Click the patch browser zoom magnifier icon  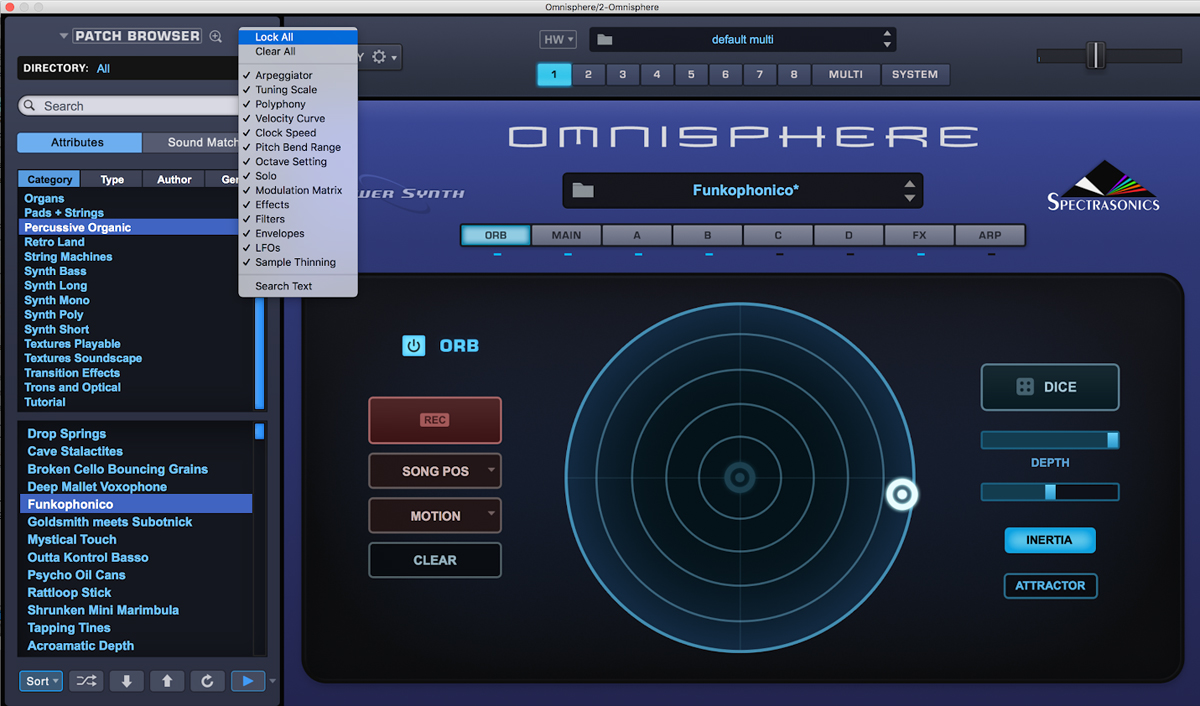pyautogui.click(x=216, y=36)
